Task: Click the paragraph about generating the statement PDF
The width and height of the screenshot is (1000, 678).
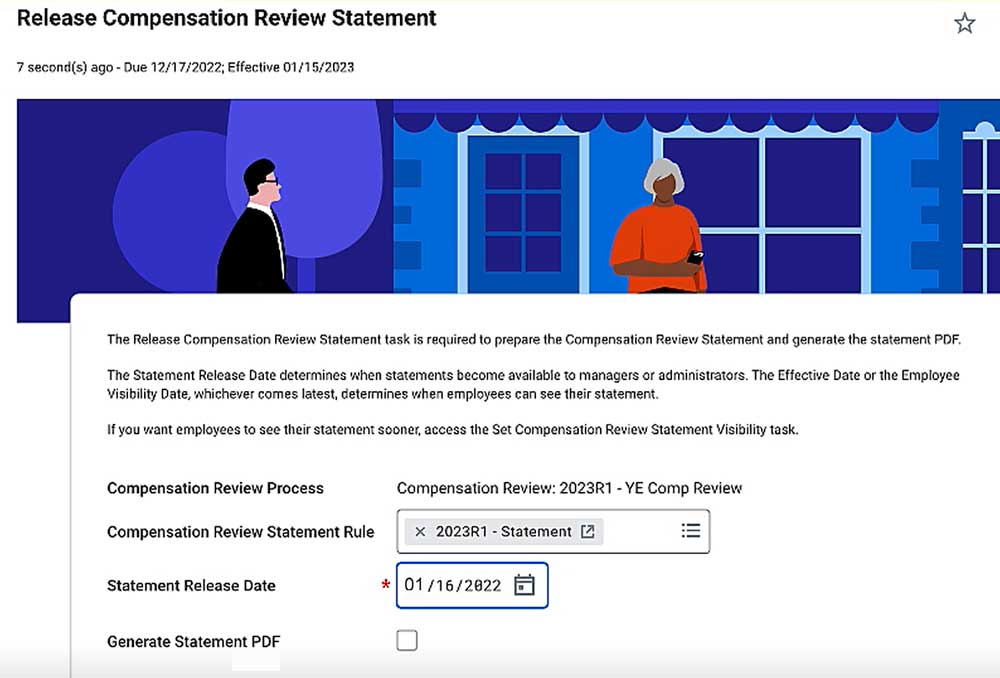Action: pyautogui.click(x=534, y=339)
